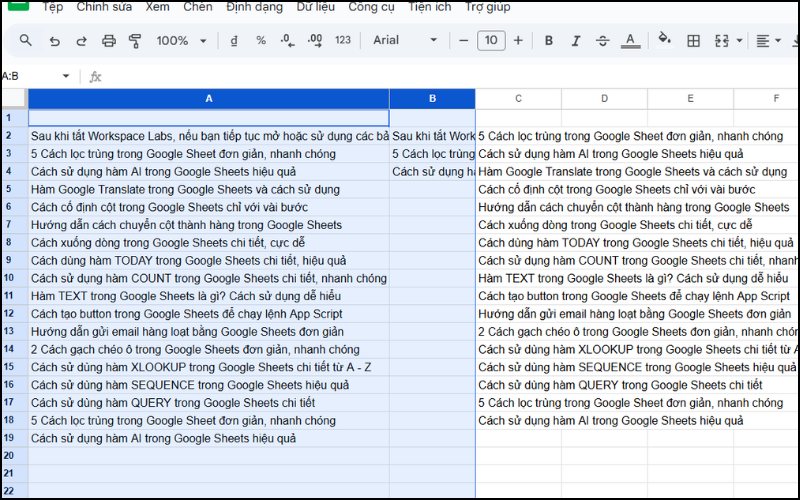Toggle italic formatting

click(x=576, y=41)
